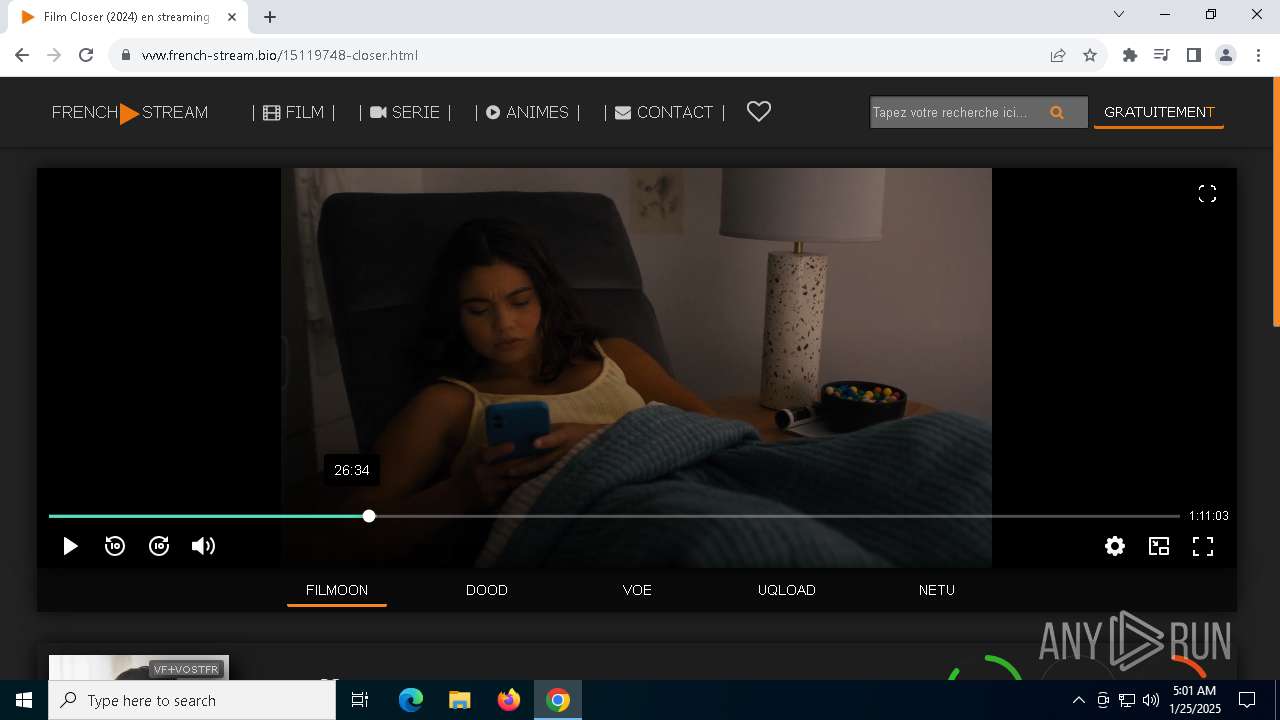Show hidden system tray icons
The image size is (1280, 720).
[x=1079, y=700]
